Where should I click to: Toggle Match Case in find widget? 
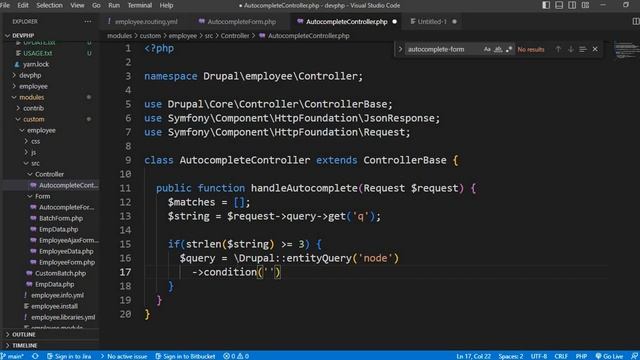487,49
